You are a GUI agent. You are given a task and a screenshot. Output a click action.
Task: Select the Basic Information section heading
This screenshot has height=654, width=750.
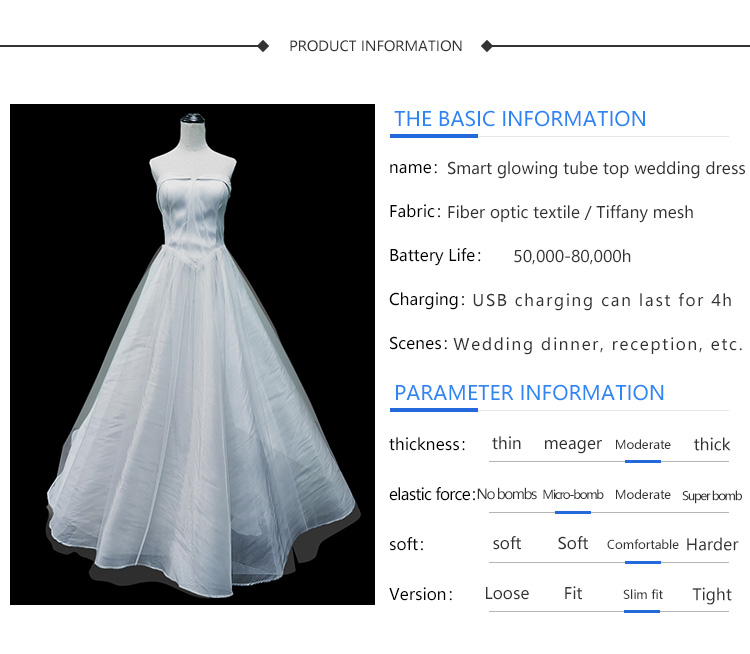519,119
